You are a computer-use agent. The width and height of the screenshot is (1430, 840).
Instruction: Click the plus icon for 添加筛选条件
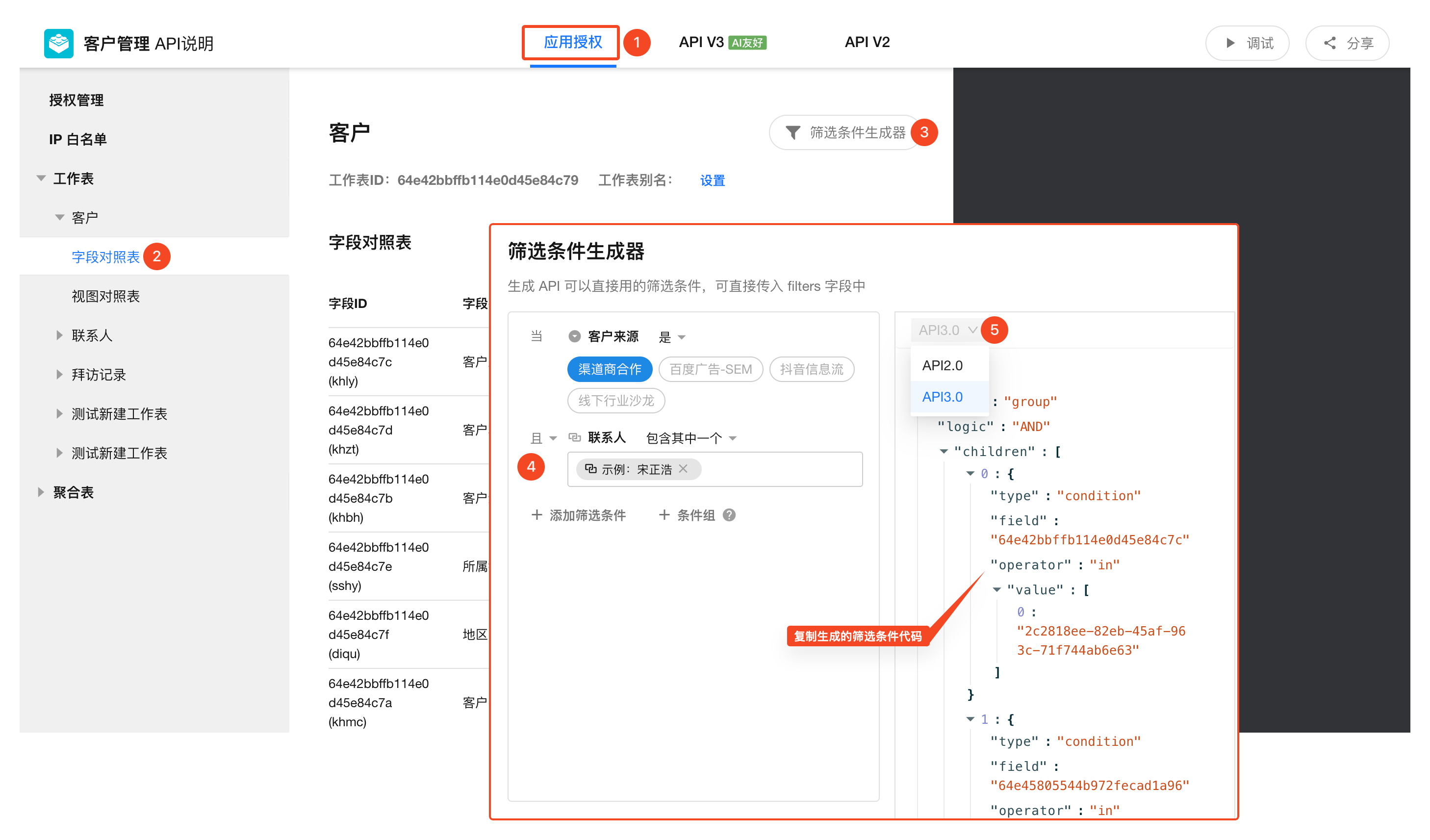click(x=536, y=515)
